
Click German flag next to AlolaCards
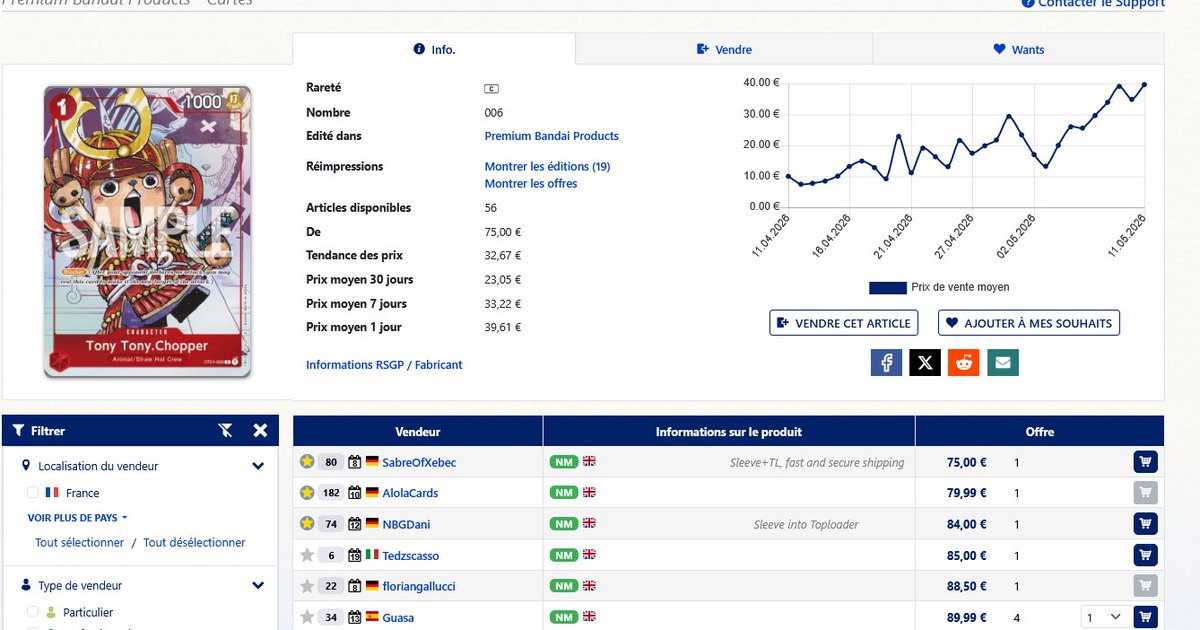(x=372, y=493)
